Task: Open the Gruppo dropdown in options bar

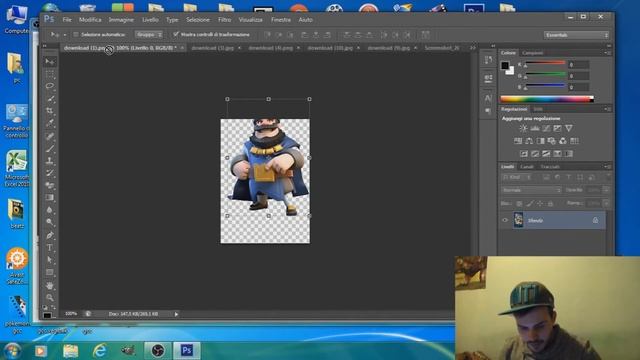Action: pyautogui.click(x=149, y=35)
